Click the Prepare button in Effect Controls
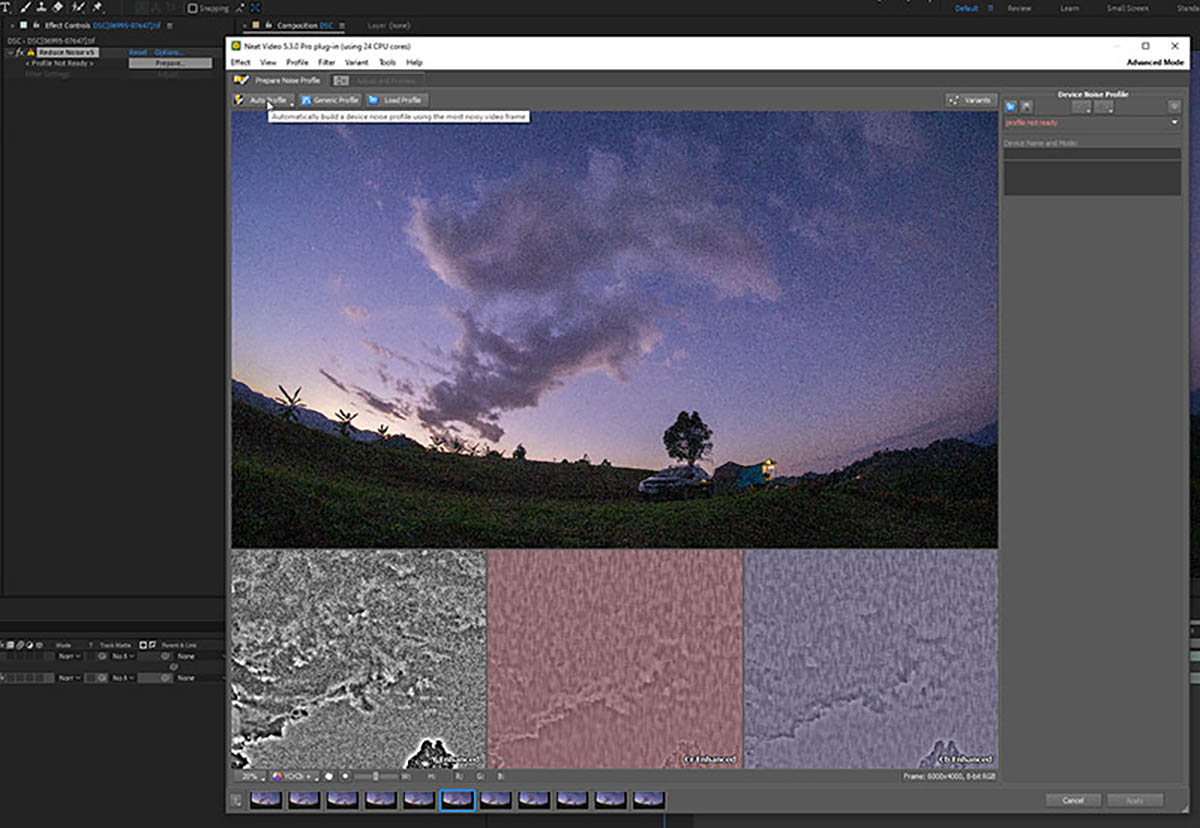Image resolution: width=1200 pixels, height=828 pixels. [x=169, y=63]
